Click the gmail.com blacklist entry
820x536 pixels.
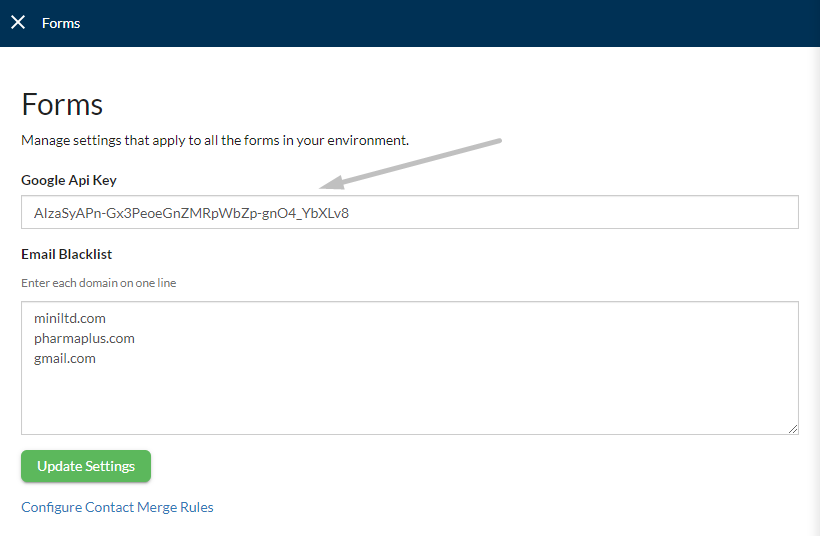click(65, 359)
